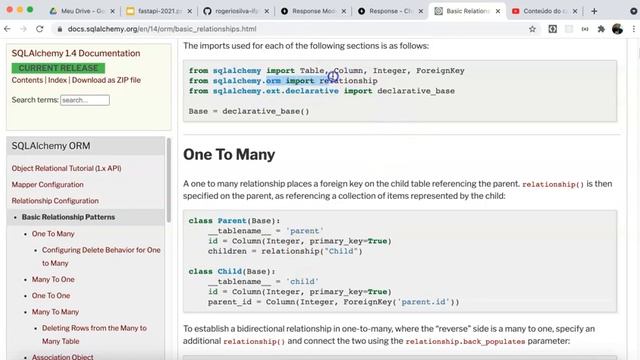Bookmark this page with star icon
Viewport: 640px width, 360px height.
coord(532,29)
